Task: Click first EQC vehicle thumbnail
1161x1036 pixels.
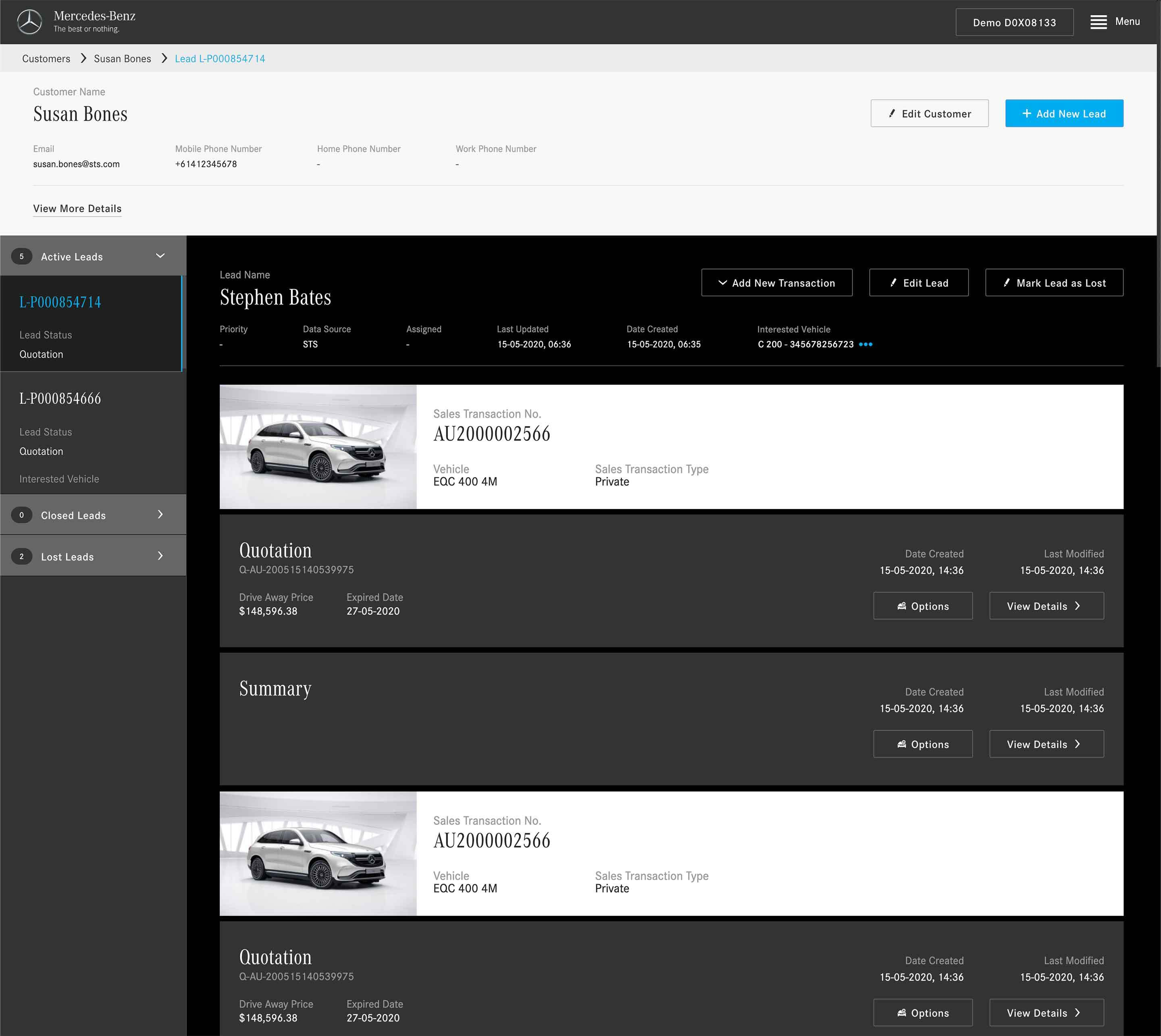Action: click(318, 447)
